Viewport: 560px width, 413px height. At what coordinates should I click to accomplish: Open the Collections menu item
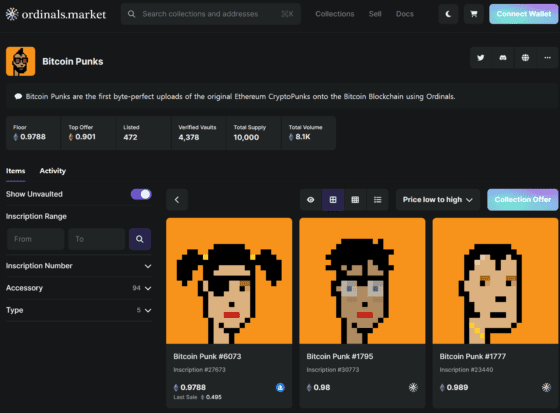pyautogui.click(x=335, y=14)
